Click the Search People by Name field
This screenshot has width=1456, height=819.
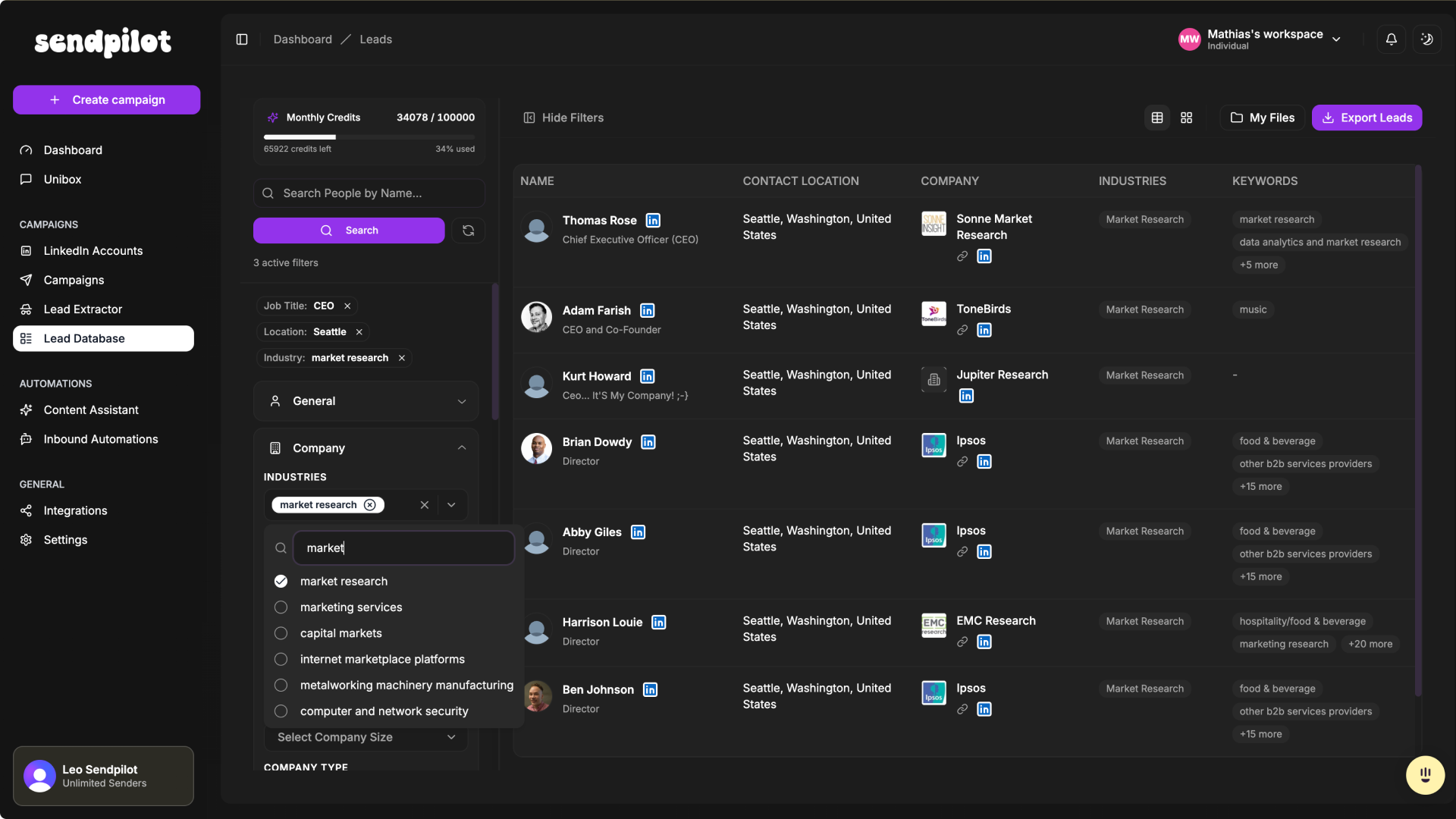coord(369,193)
